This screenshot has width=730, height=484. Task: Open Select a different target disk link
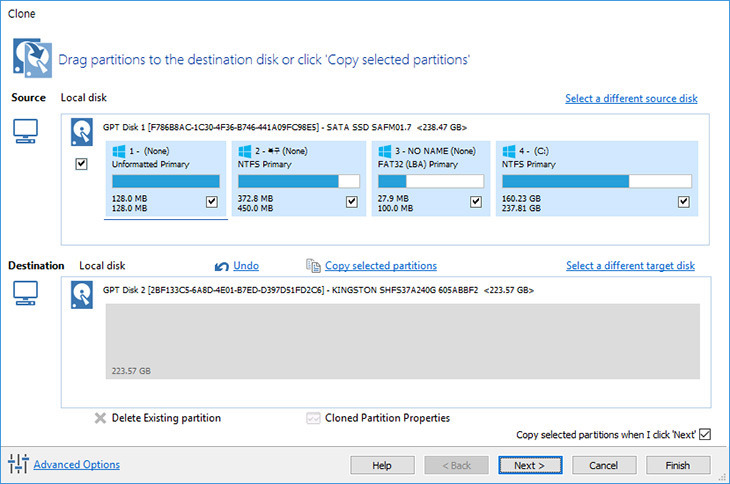[630, 266]
